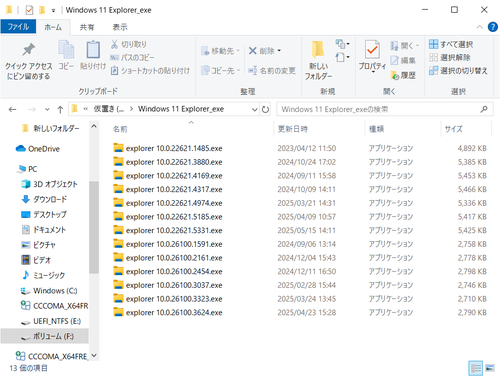This screenshot has height=376, width=500.
Task: Toggle selection with 選択の切り替え
Action: click(458, 71)
